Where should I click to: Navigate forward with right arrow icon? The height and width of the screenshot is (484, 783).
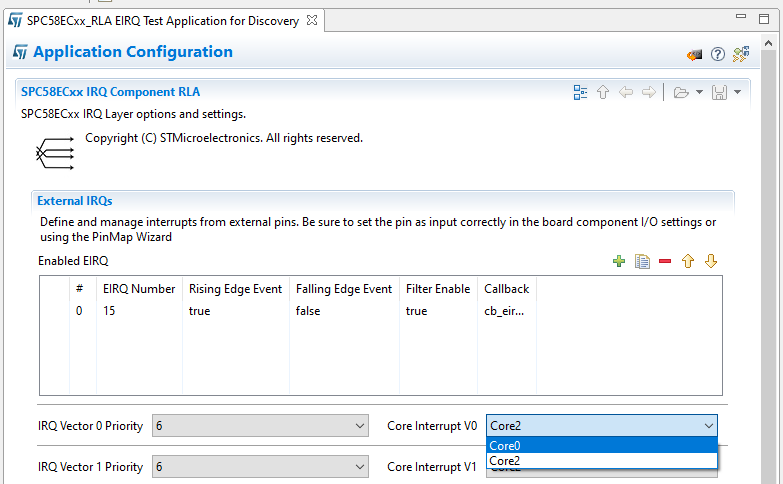click(x=649, y=92)
